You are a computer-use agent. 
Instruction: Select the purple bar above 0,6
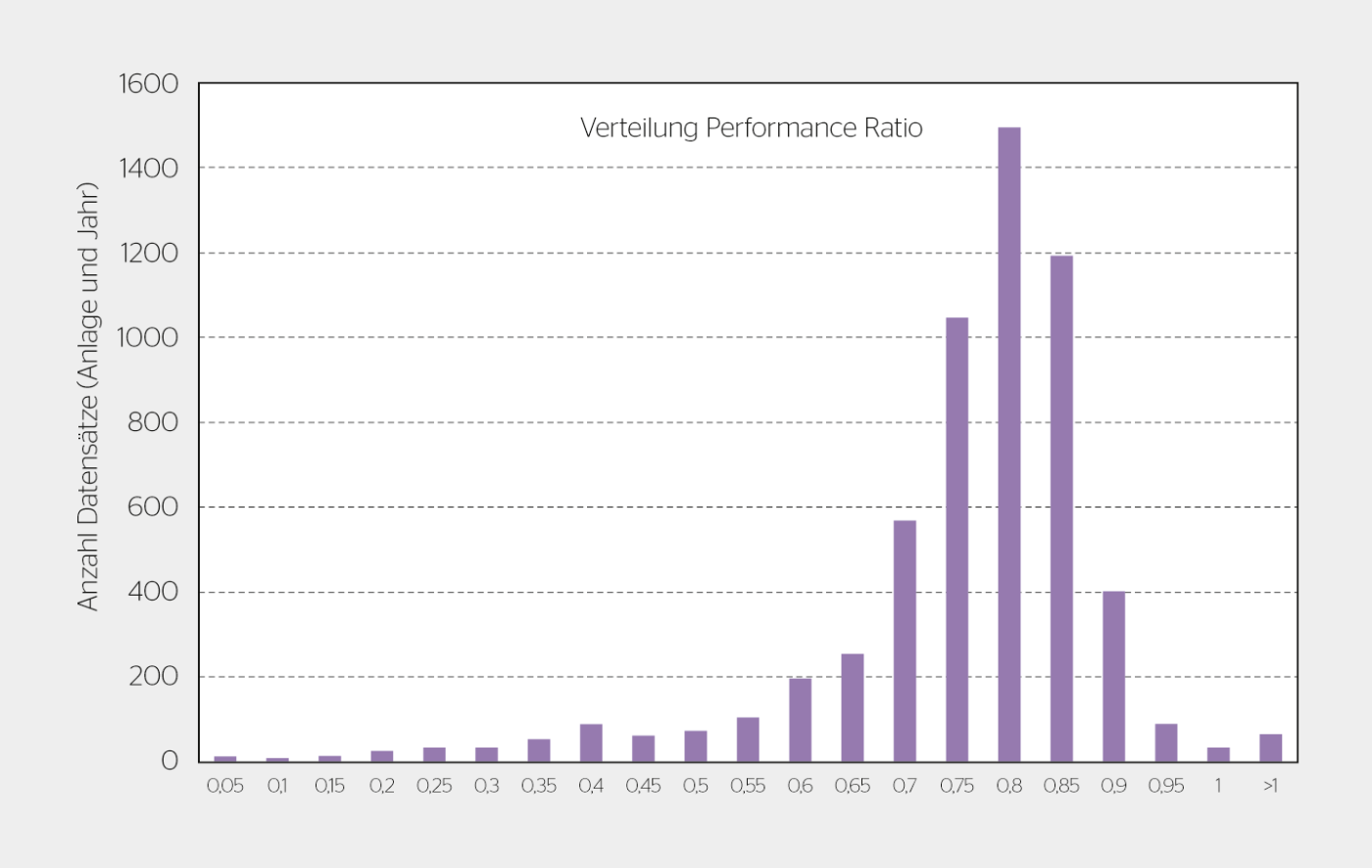pos(801,720)
